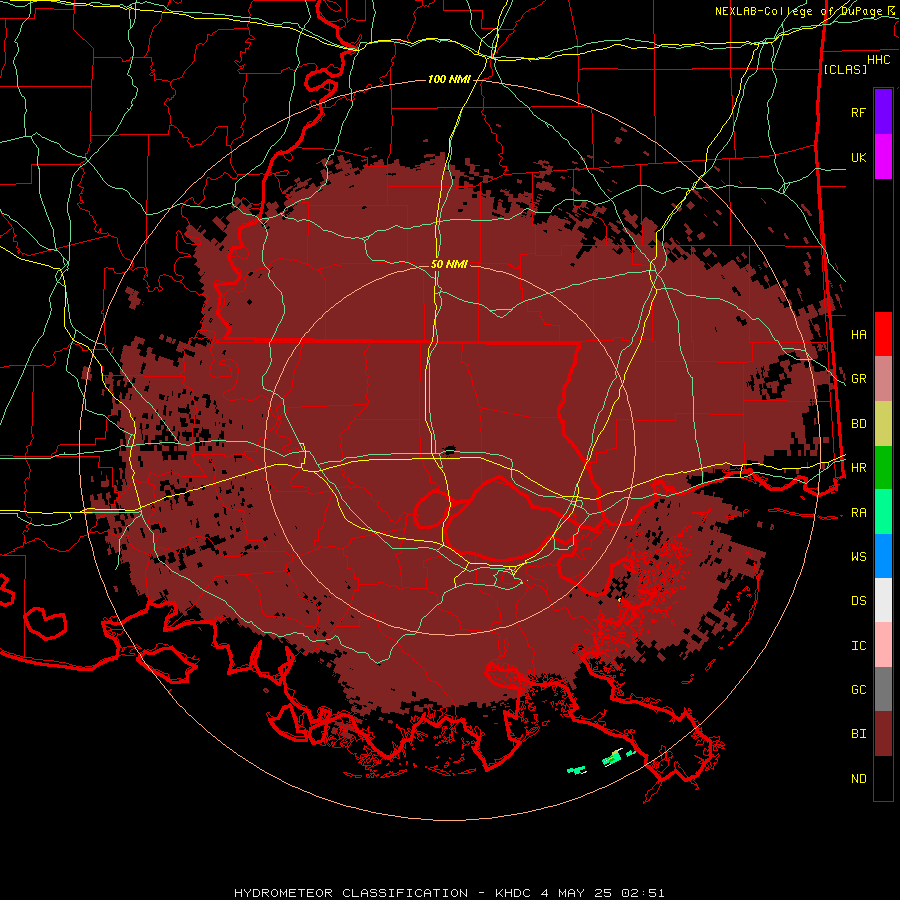Click the IC legend label

[859, 646]
